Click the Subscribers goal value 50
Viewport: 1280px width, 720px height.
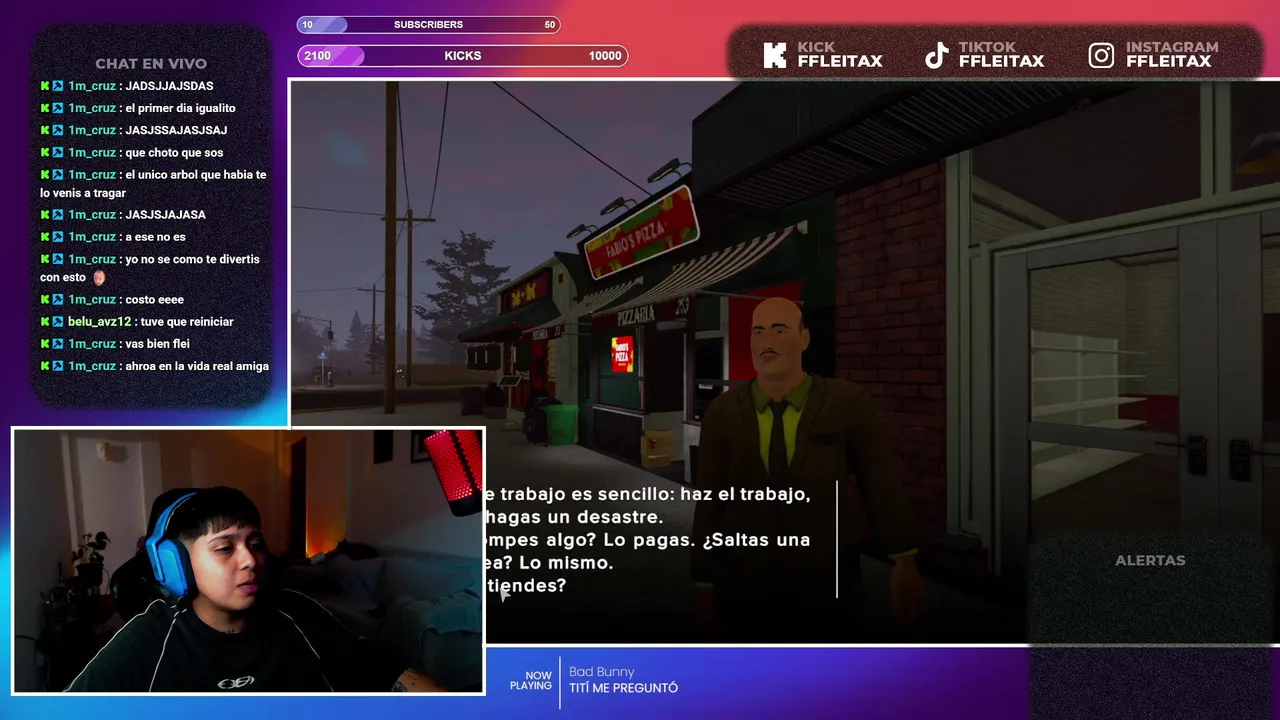tap(549, 25)
